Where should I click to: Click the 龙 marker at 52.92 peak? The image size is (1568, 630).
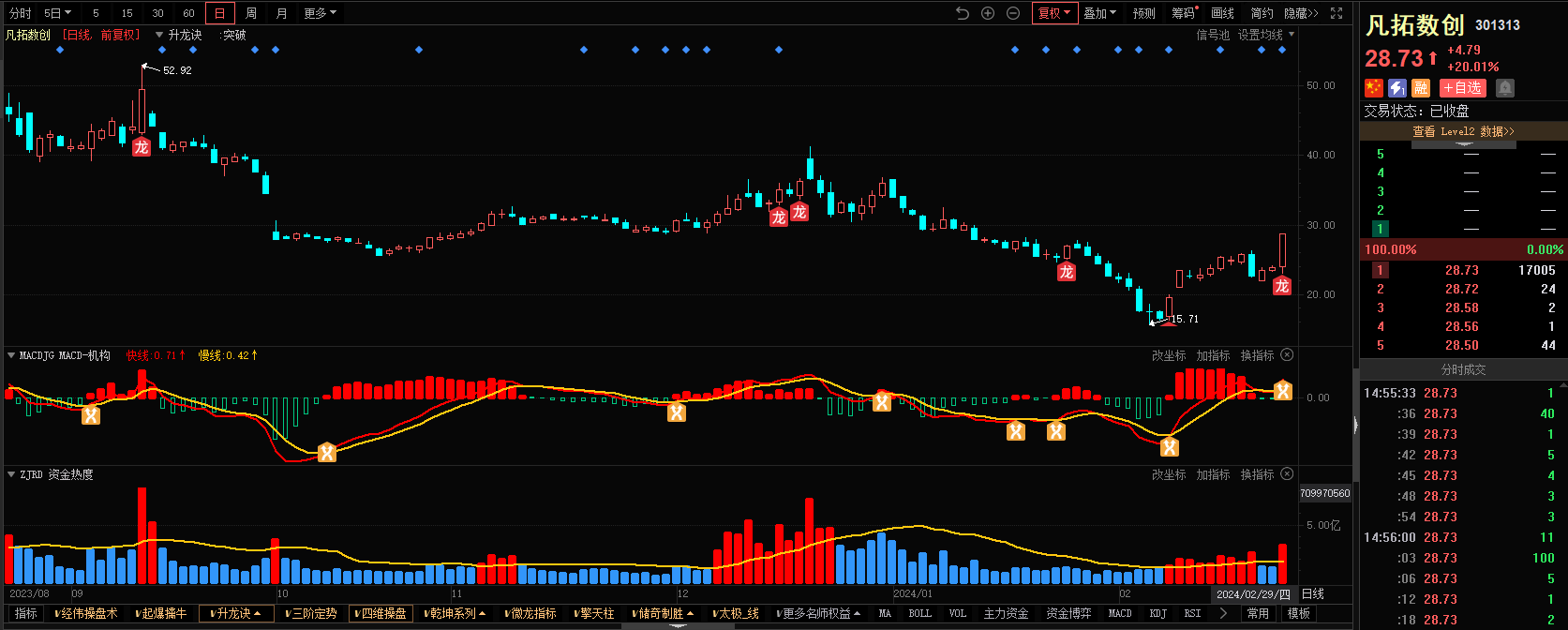coord(141,147)
